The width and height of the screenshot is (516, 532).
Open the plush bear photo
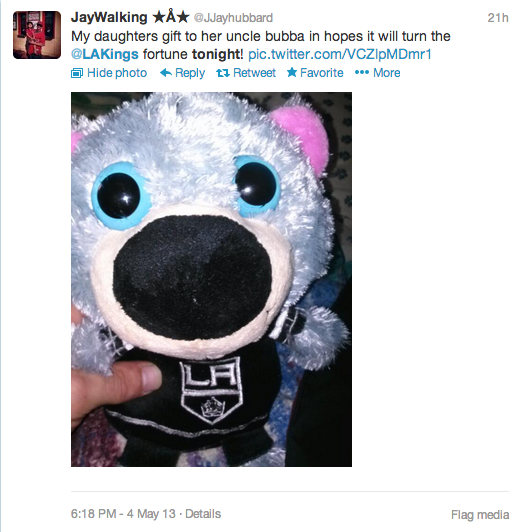pyautogui.click(x=211, y=279)
